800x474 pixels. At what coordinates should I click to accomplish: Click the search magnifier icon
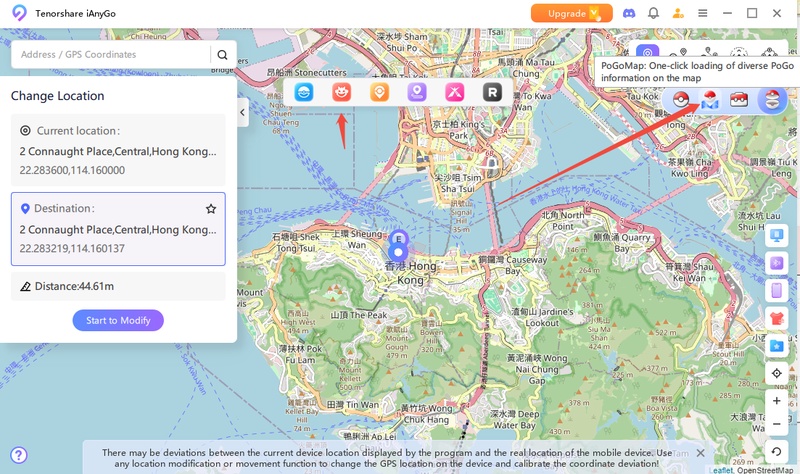click(222, 55)
